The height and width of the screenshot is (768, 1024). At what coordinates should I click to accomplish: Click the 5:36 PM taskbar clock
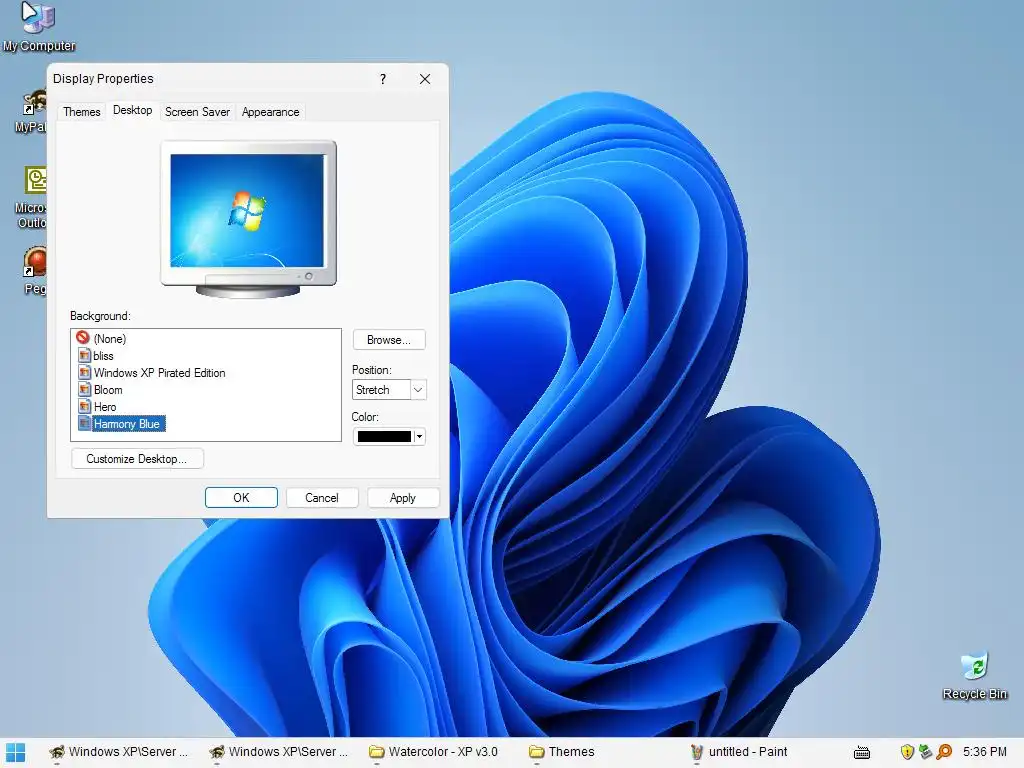(x=984, y=752)
